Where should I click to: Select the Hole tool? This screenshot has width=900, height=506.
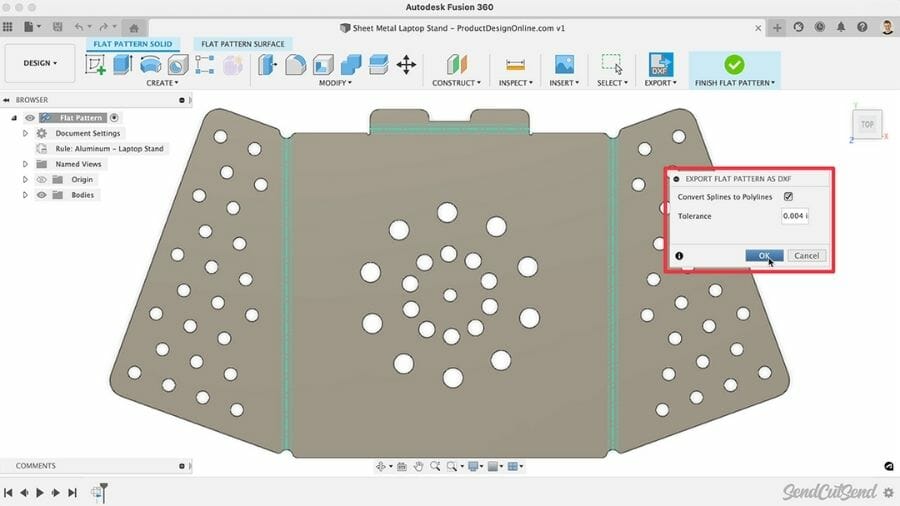[178, 65]
